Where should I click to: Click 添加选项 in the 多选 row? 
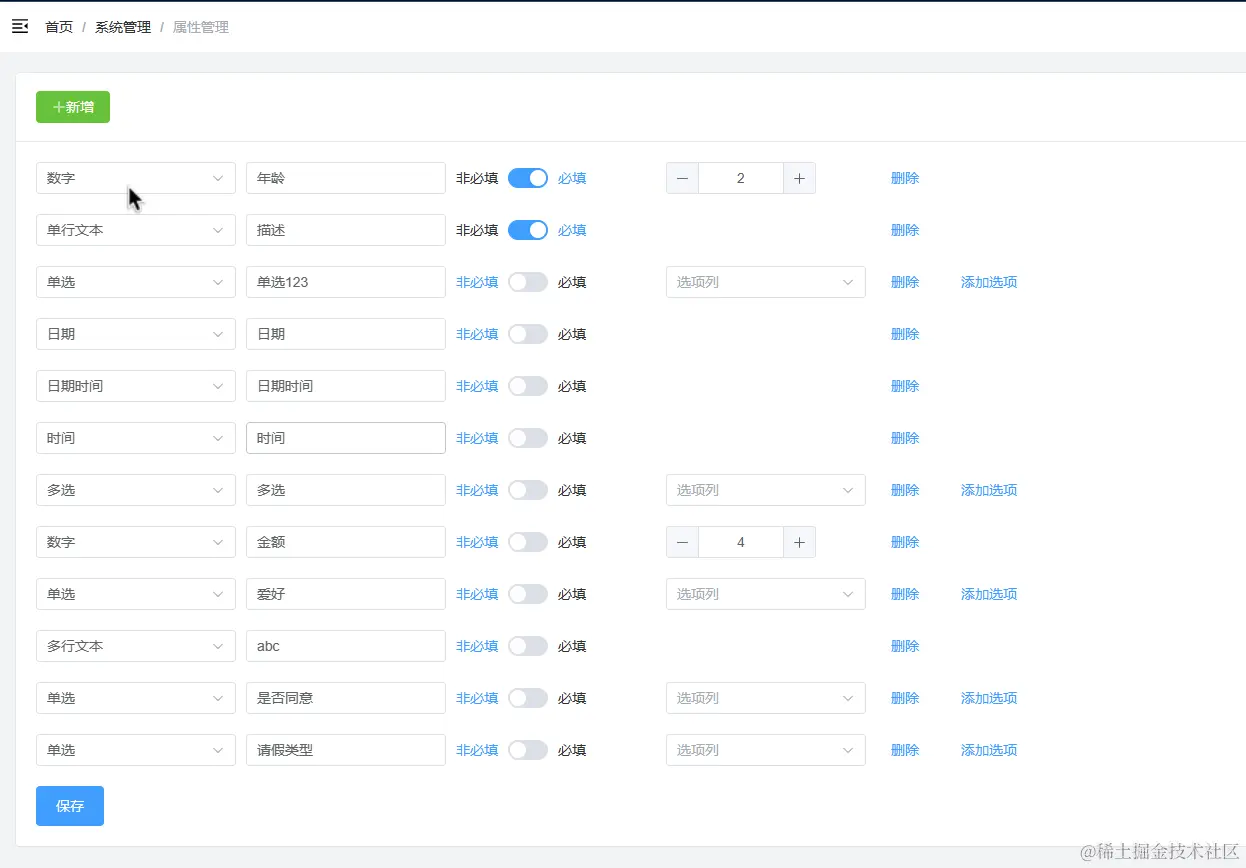tap(989, 490)
